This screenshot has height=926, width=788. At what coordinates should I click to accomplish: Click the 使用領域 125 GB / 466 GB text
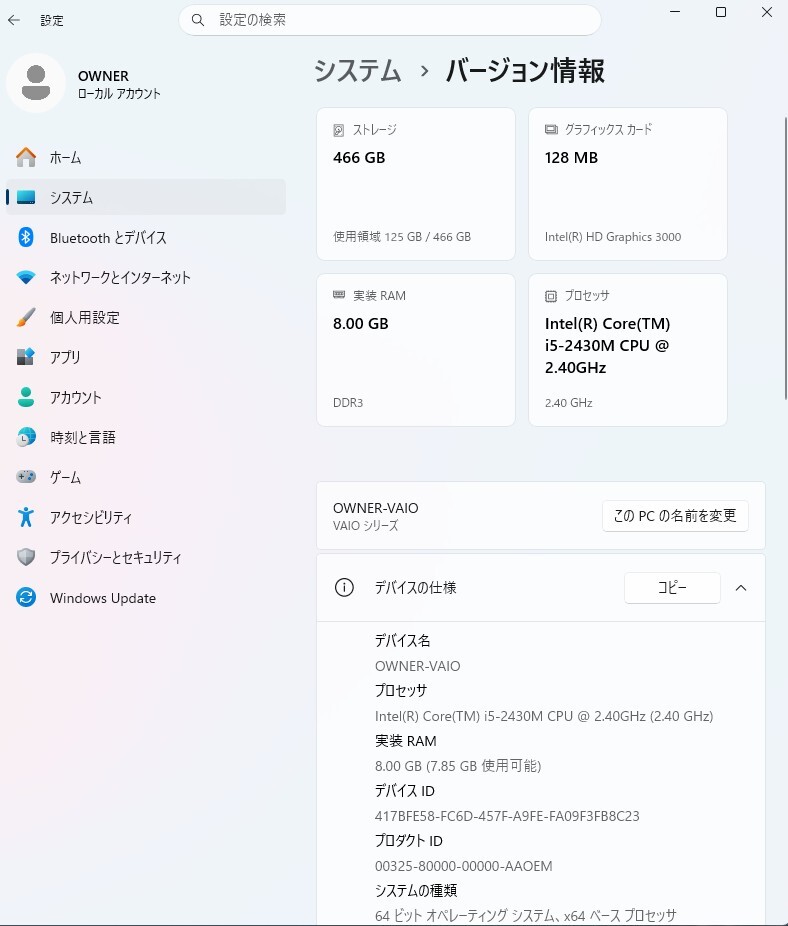click(x=402, y=236)
